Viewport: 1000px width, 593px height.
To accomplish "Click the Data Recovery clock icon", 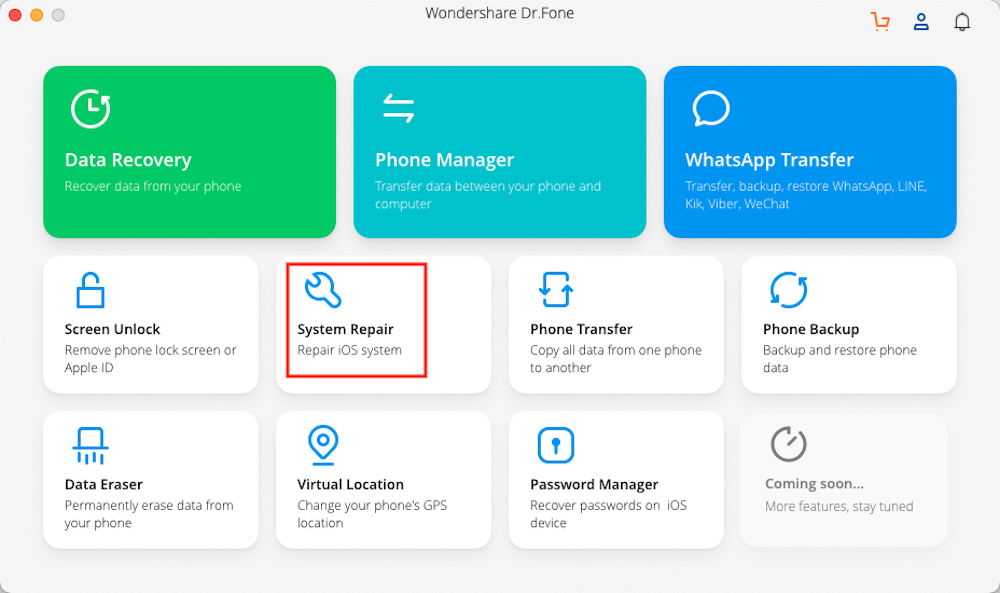I will [x=91, y=109].
